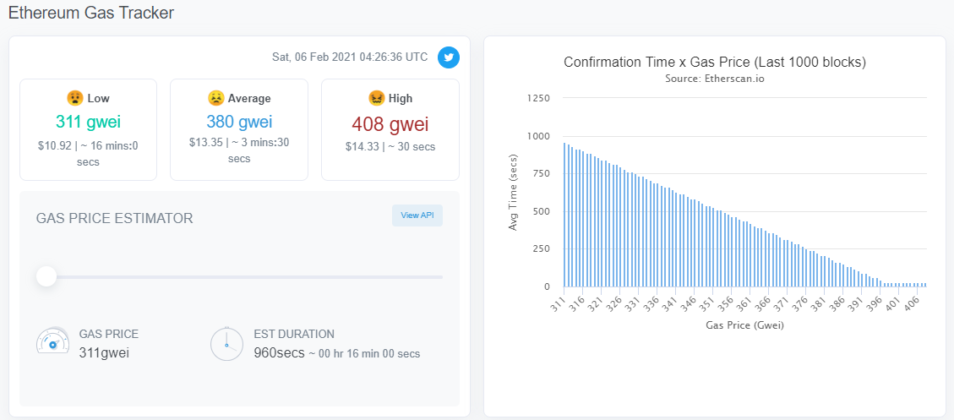Click the angry High price emoji
The image size is (954, 420).
(376, 98)
